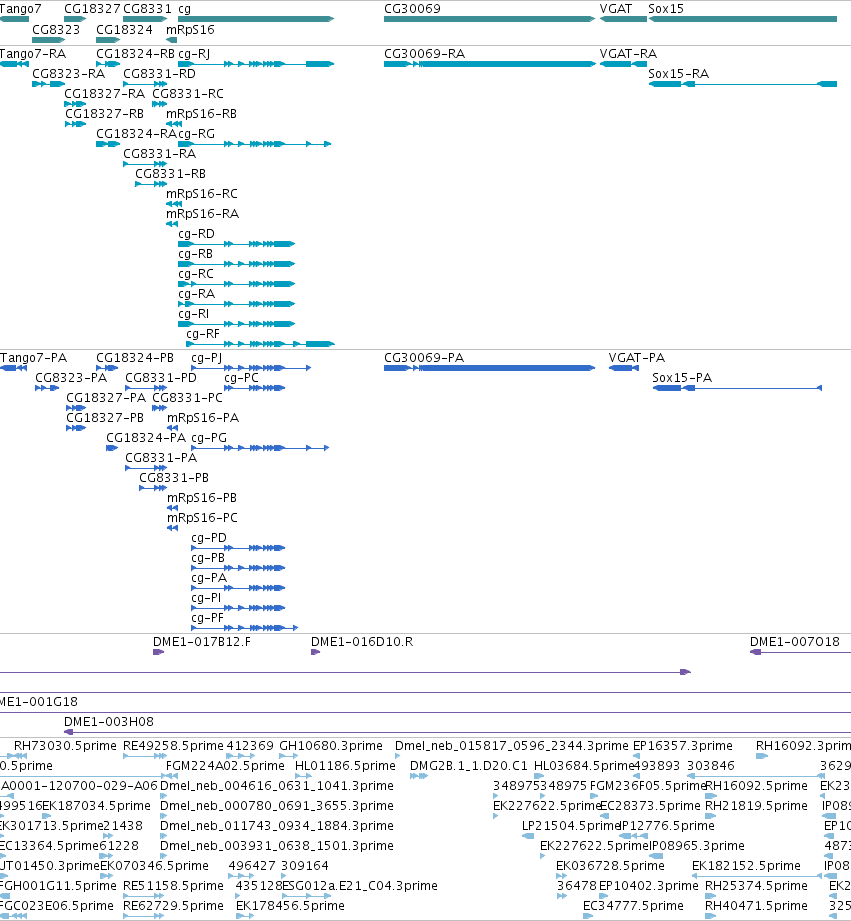Click the mRpS16 gene label
The height and width of the screenshot is (921, 851).
(x=190, y=29)
